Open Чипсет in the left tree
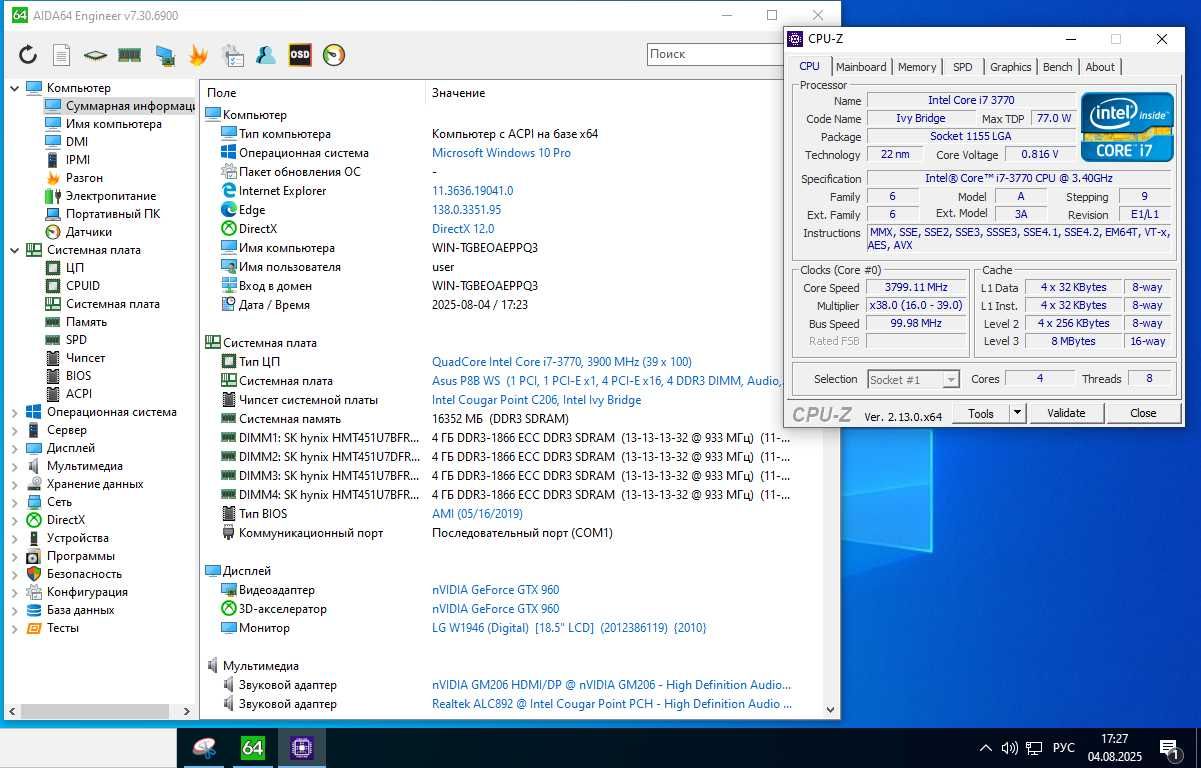The width and height of the screenshot is (1201, 768). click(85, 358)
